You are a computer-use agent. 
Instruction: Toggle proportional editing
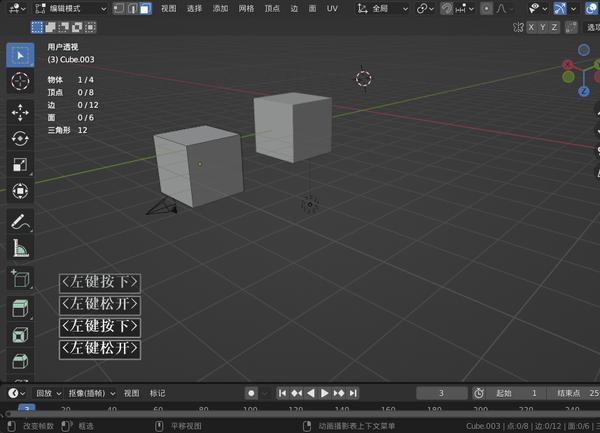point(486,8)
